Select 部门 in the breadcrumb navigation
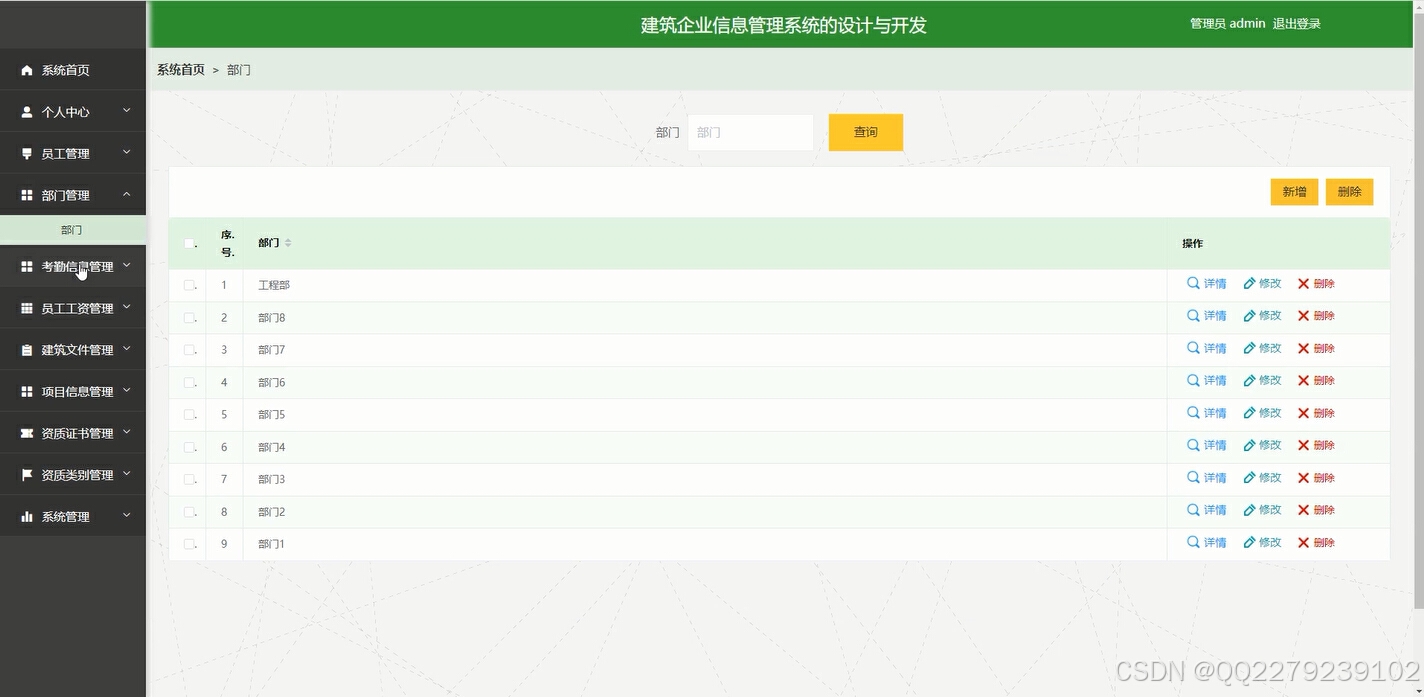This screenshot has width=1424, height=697. pos(238,69)
